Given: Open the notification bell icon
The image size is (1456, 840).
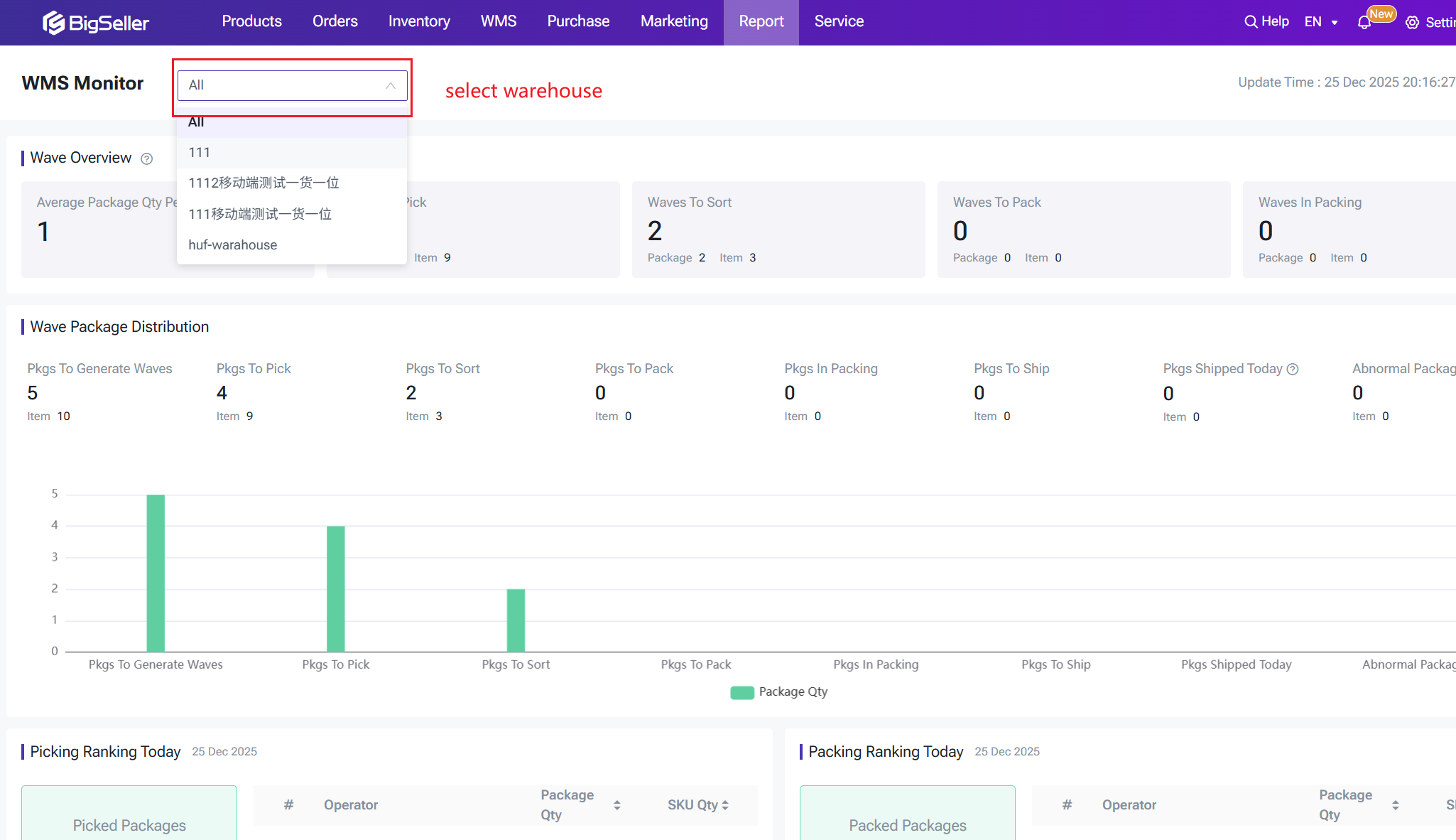Looking at the screenshot, I should click(x=1364, y=23).
